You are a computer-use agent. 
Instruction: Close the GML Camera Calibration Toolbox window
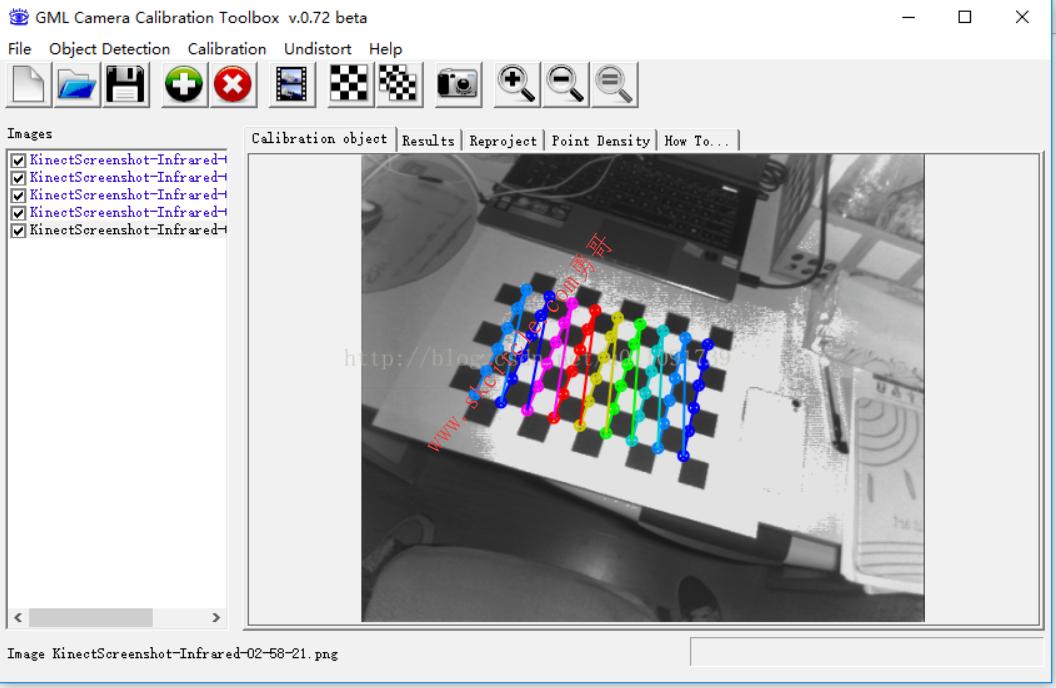click(x=1022, y=18)
